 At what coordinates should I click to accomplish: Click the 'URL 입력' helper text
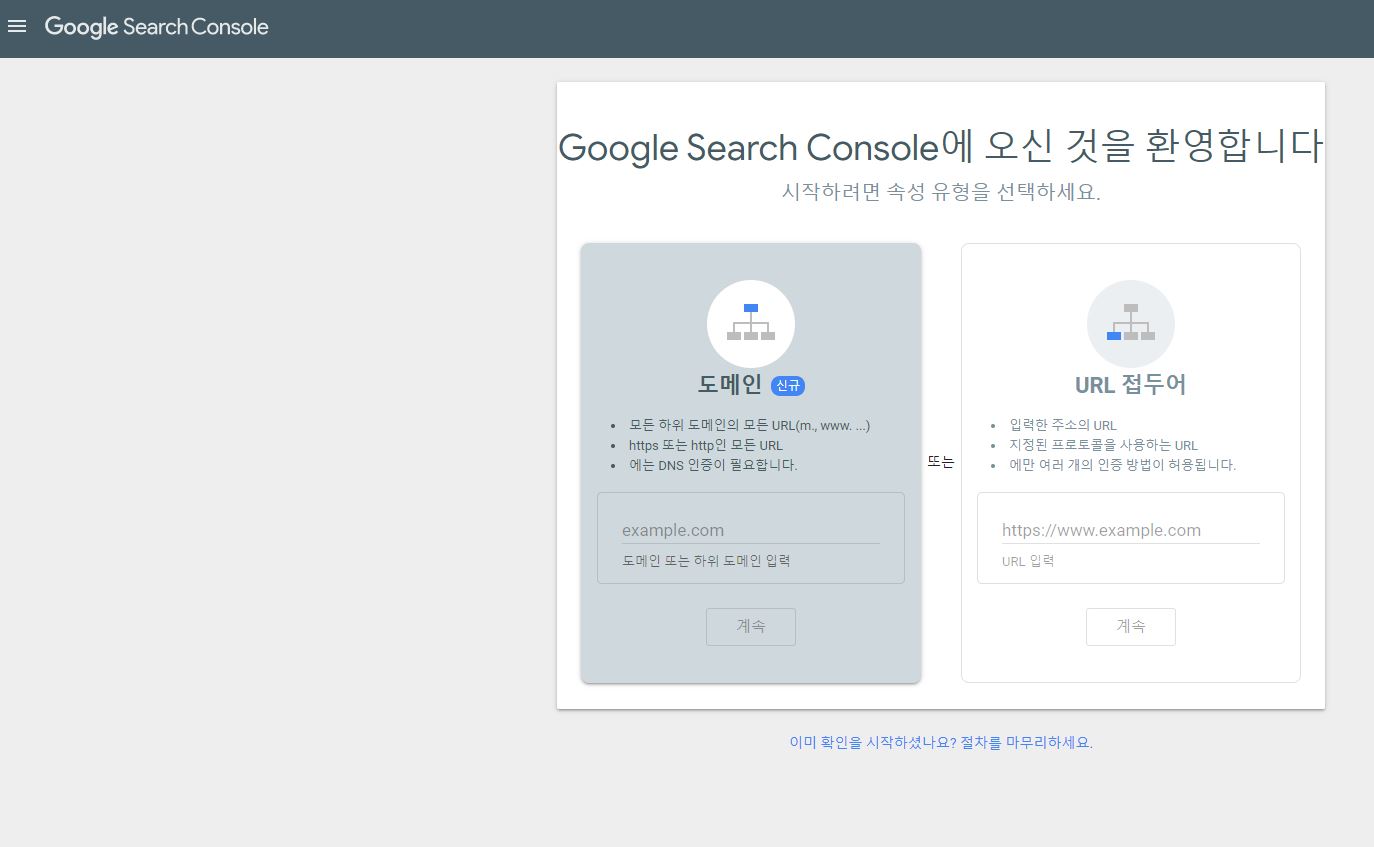(1028, 561)
